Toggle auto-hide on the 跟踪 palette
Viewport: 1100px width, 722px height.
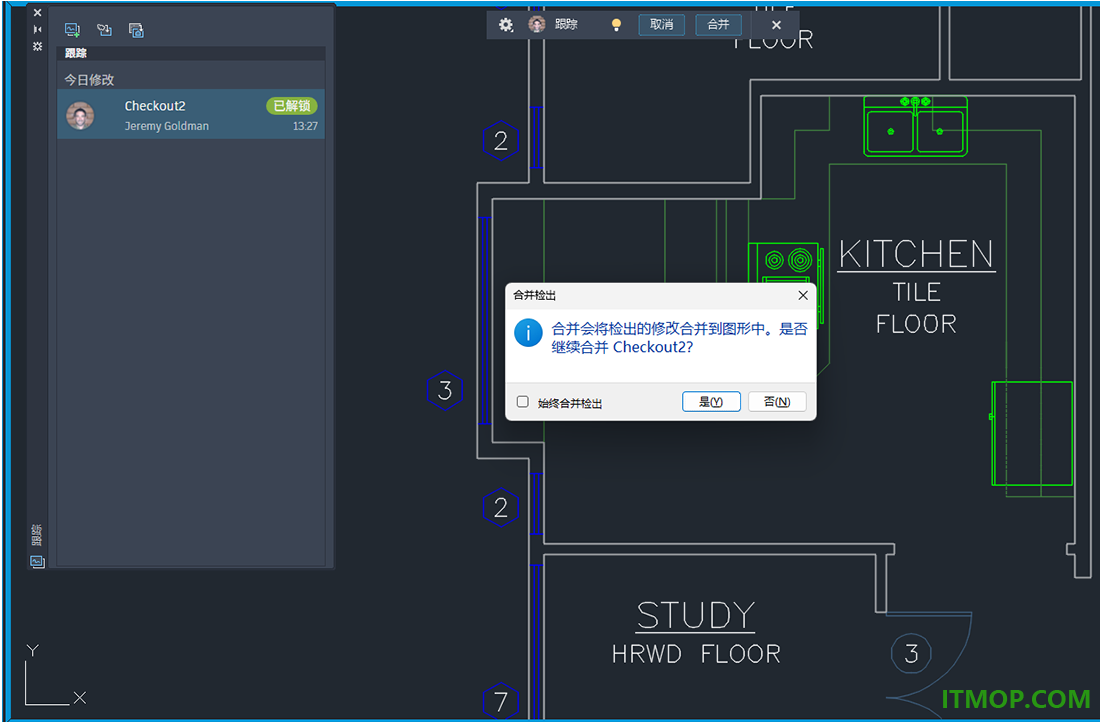point(37,29)
